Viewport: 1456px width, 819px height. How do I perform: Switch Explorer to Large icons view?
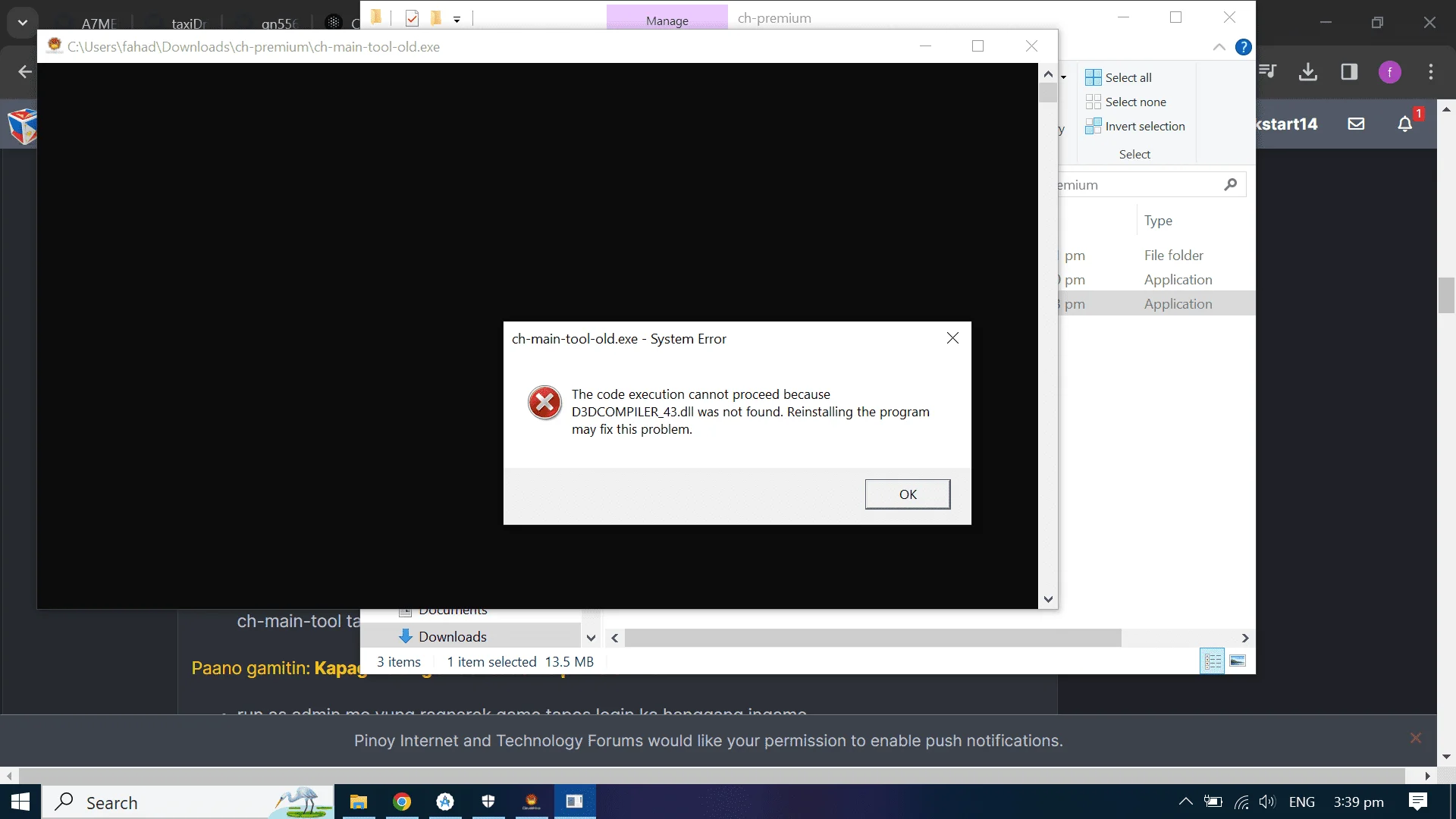click(1238, 661)
